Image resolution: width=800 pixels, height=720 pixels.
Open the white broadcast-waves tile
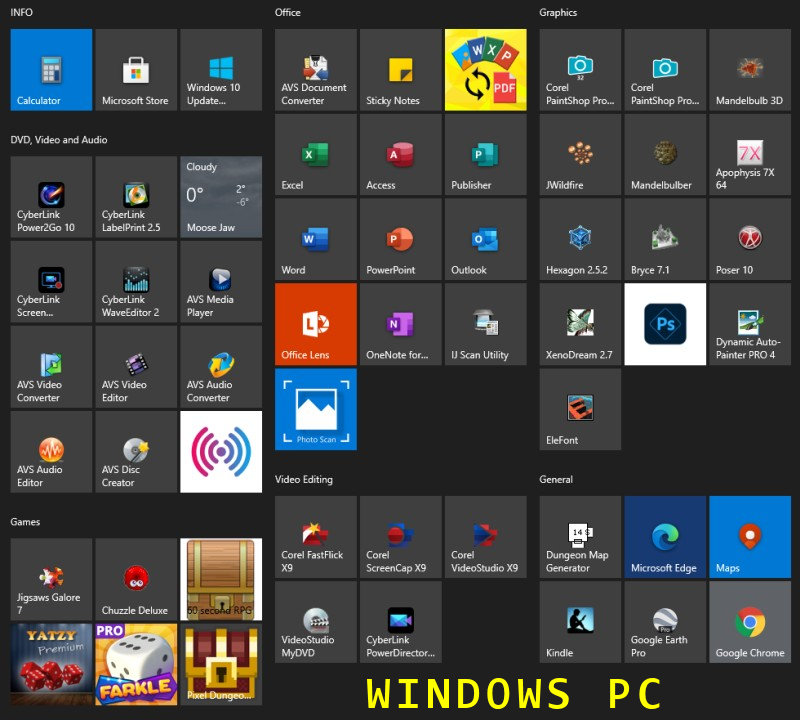[x=221, y=452]
